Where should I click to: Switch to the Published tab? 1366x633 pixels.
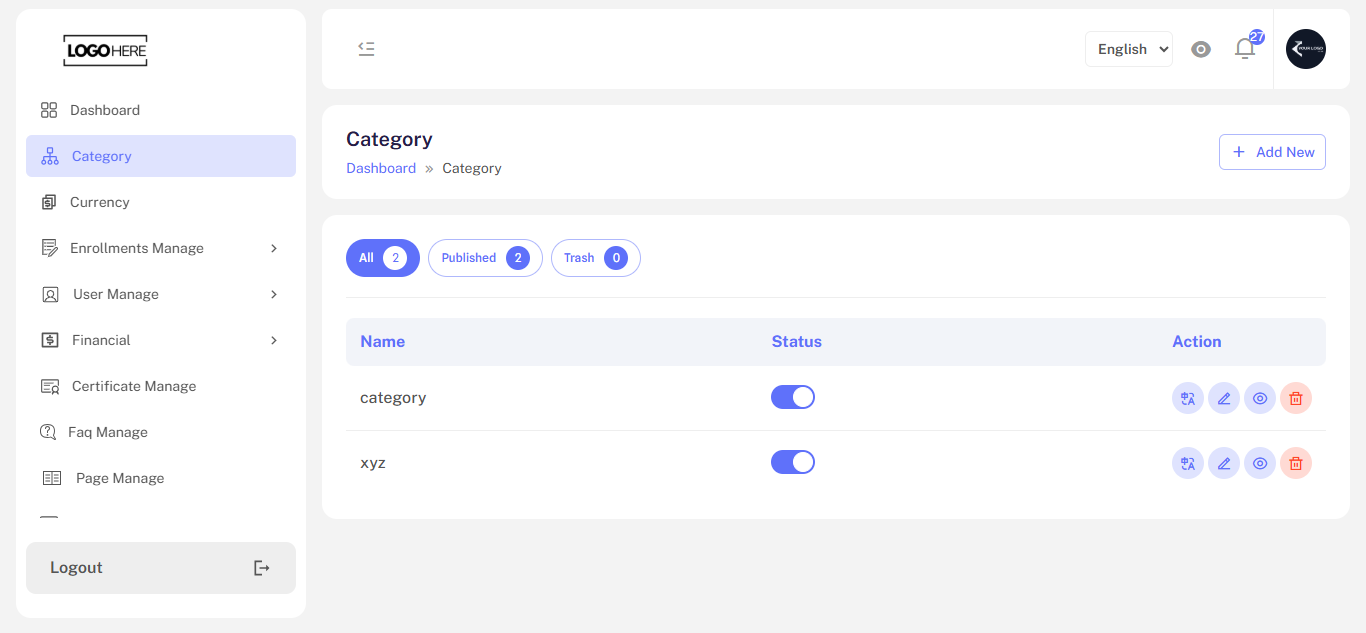click(x=485, y=258)
